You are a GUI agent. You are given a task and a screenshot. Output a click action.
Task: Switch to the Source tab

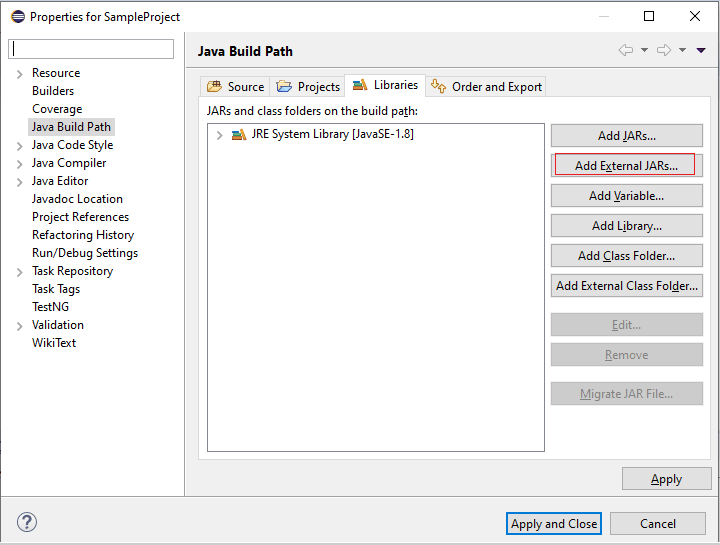236,87
